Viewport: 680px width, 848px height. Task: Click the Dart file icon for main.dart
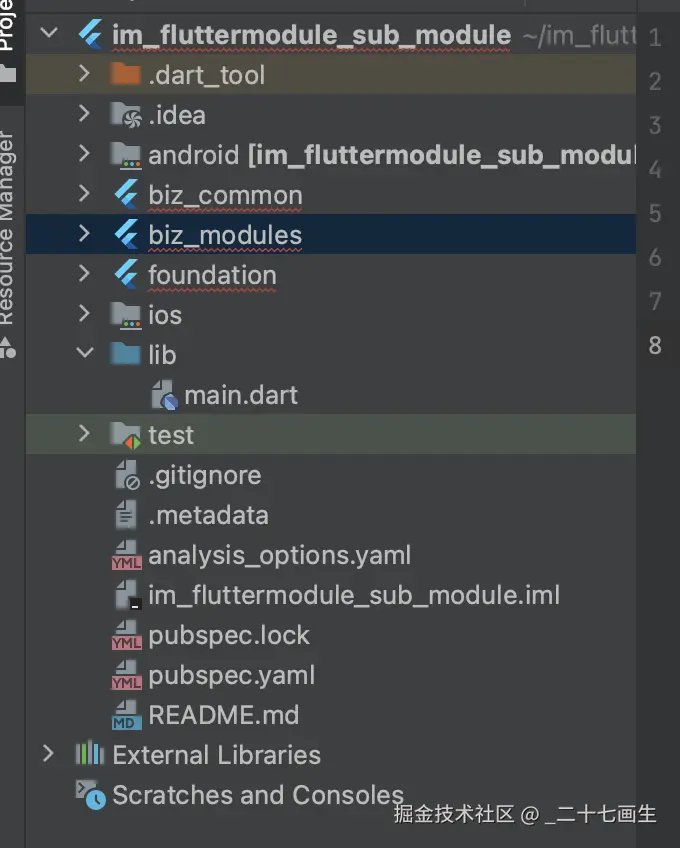click(x=164, y=395)
